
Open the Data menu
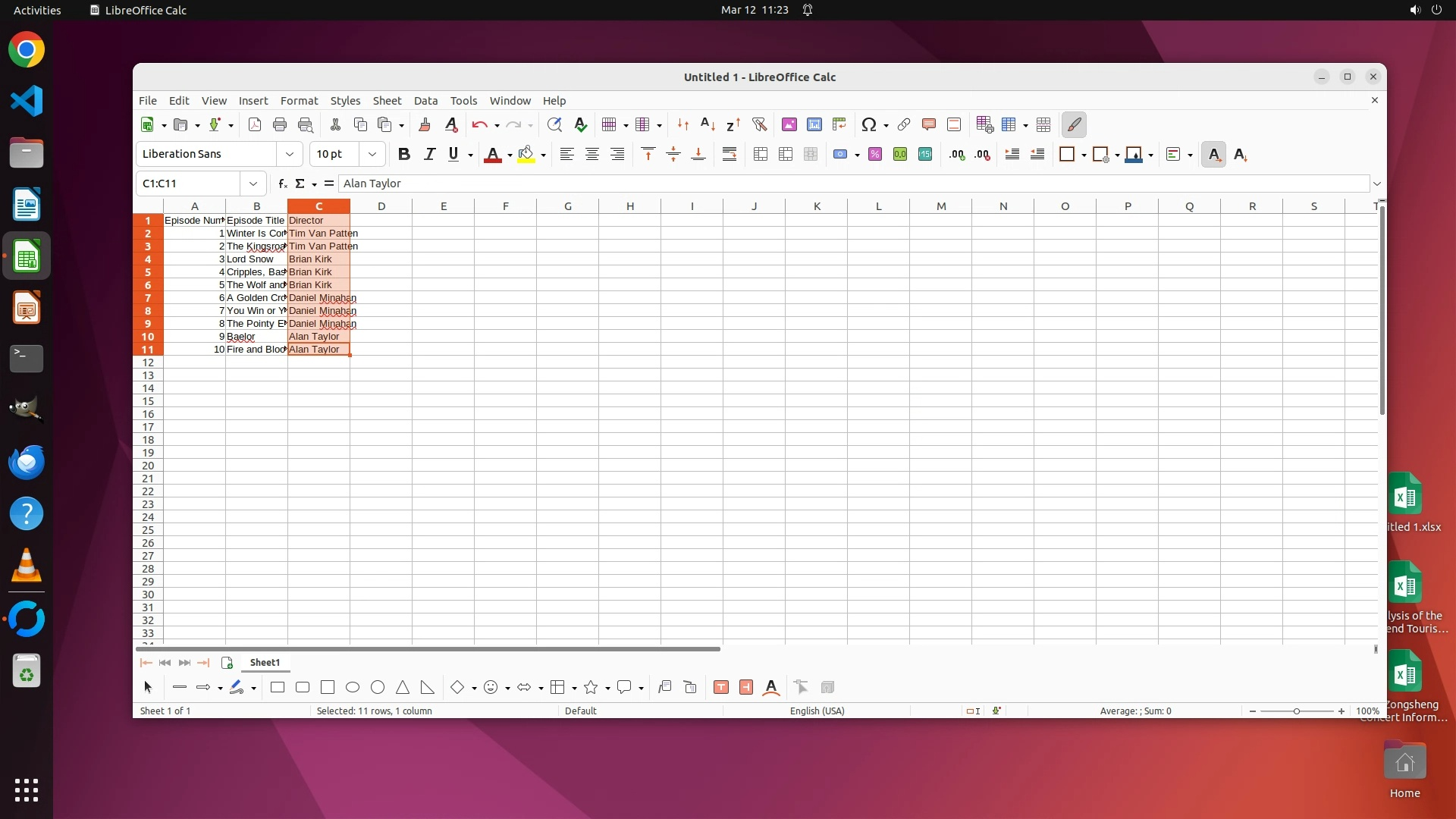click(425, 100)
